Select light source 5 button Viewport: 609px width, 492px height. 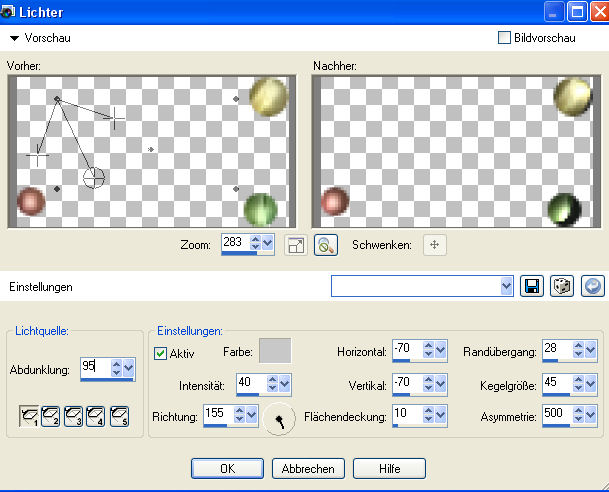coord(119,414)
